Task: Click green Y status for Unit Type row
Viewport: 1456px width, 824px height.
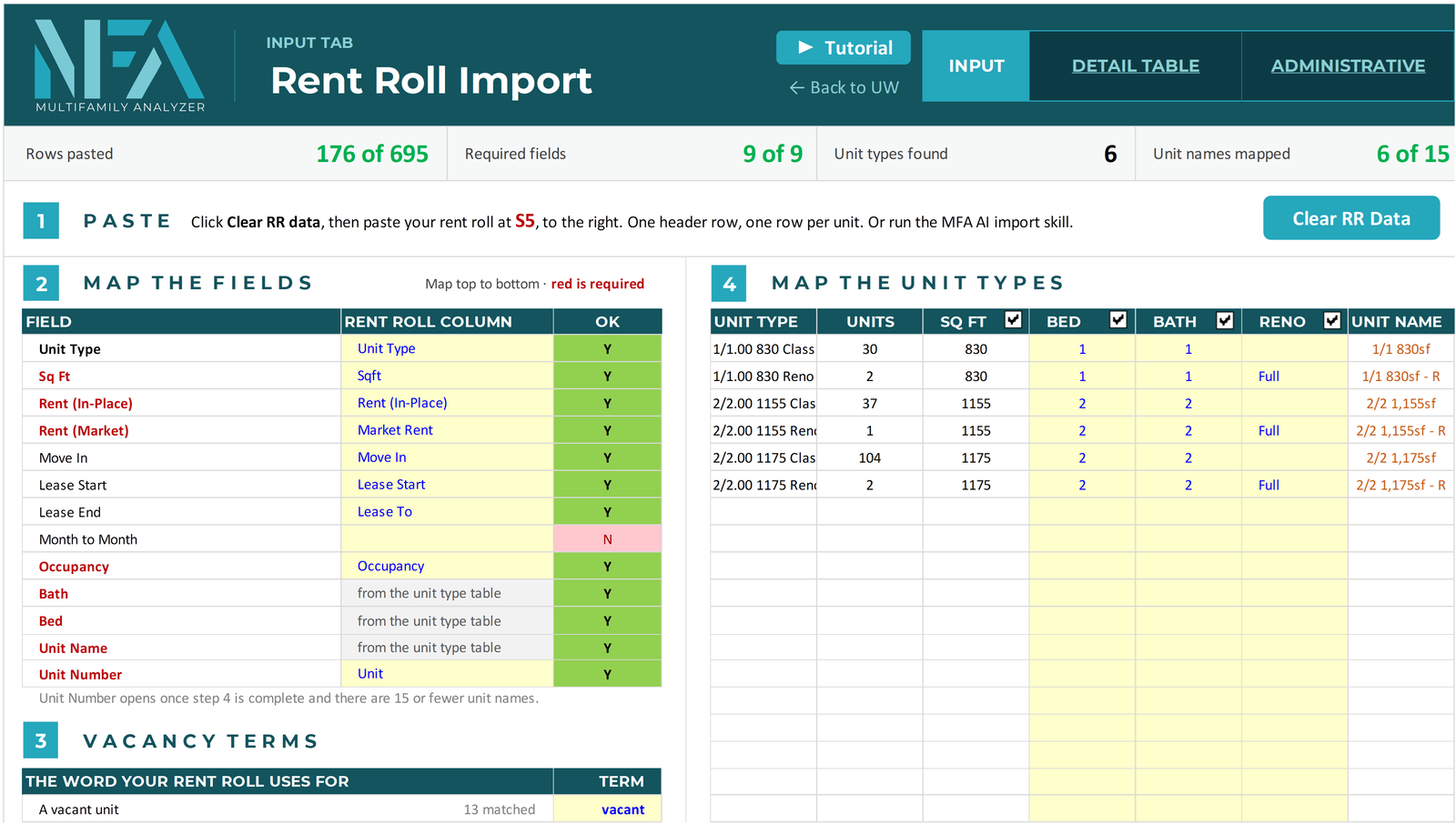Action: point(607,348)
